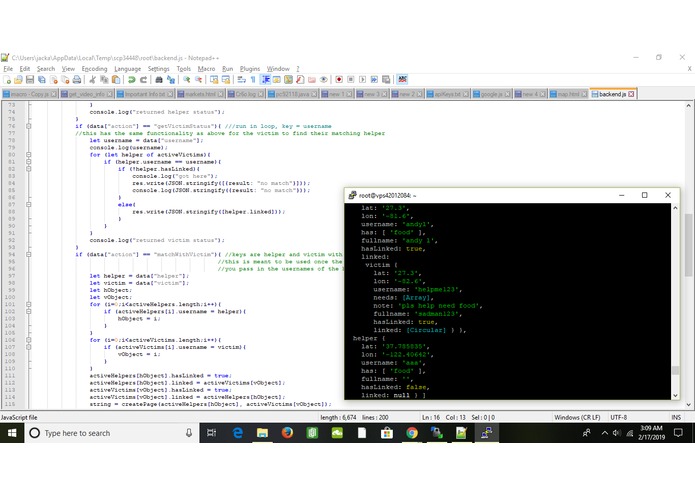Zoom in using magnifier plus icon
This screenshot has height=494, width=695.
[187, 80]
